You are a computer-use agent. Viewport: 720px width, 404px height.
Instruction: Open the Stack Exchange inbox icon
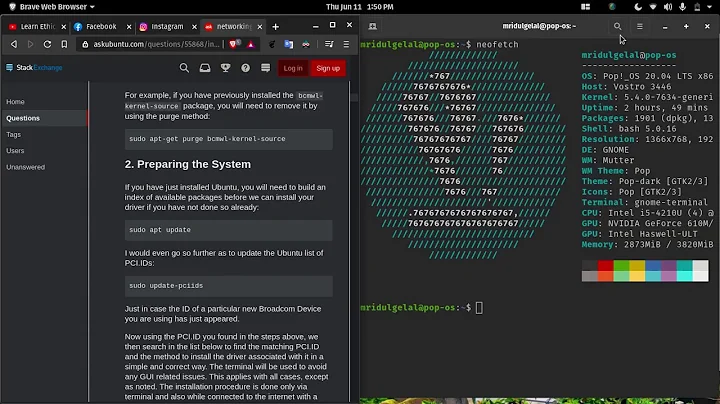coord(205,68)
